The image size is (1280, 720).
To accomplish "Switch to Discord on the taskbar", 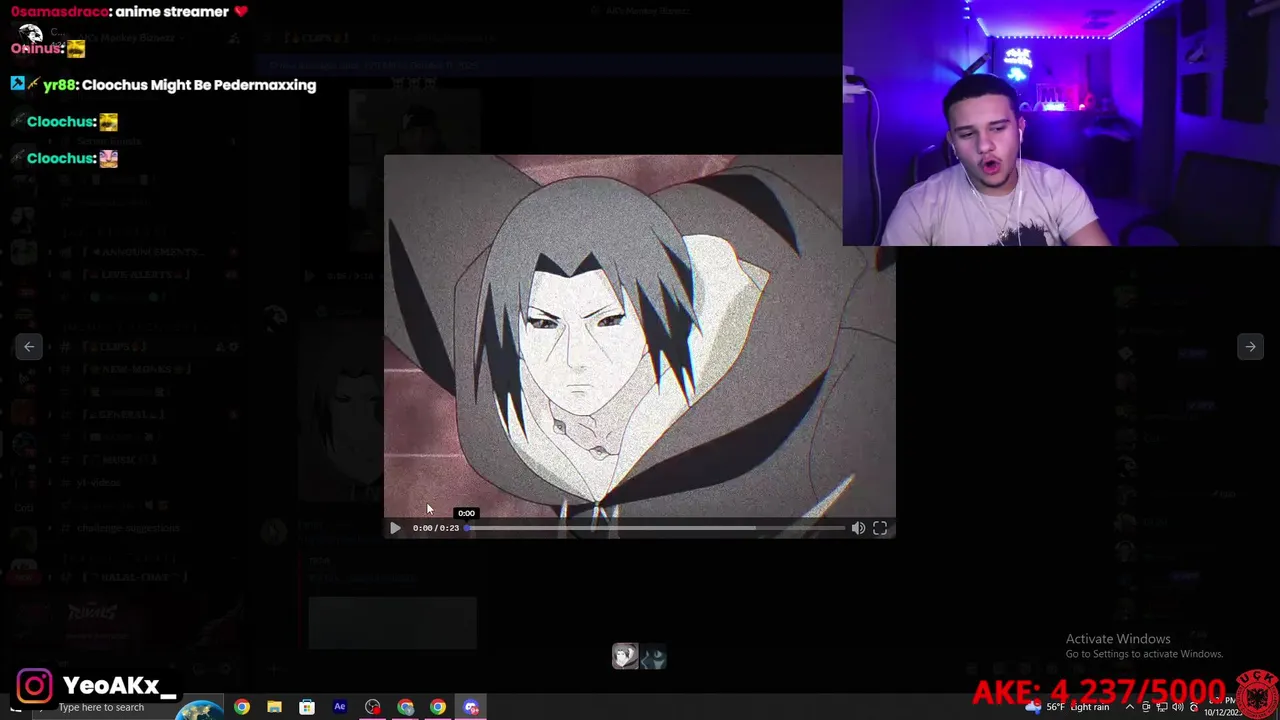I will click(x=471, y=707).
